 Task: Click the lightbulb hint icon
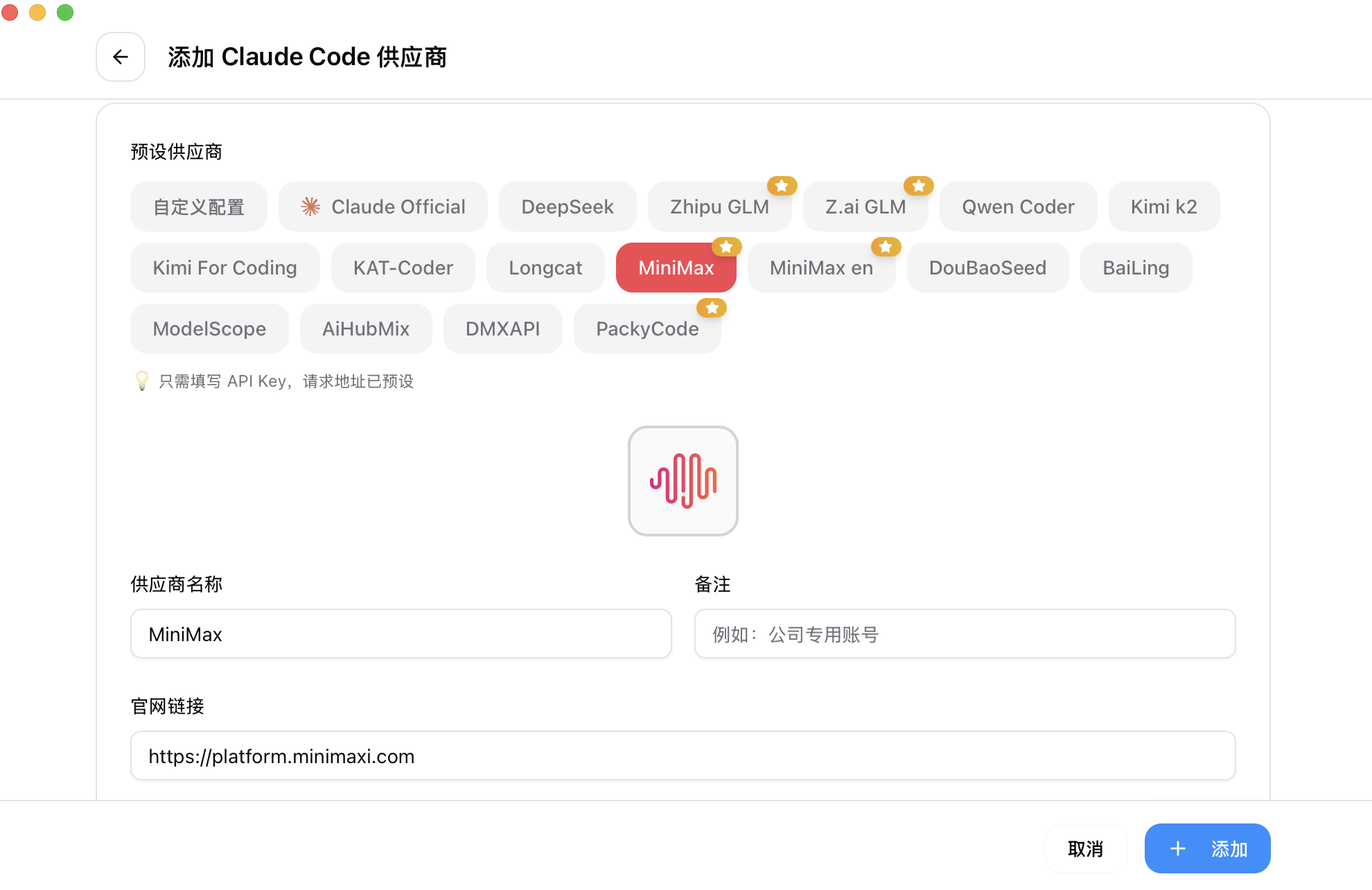tap(141, 381)
